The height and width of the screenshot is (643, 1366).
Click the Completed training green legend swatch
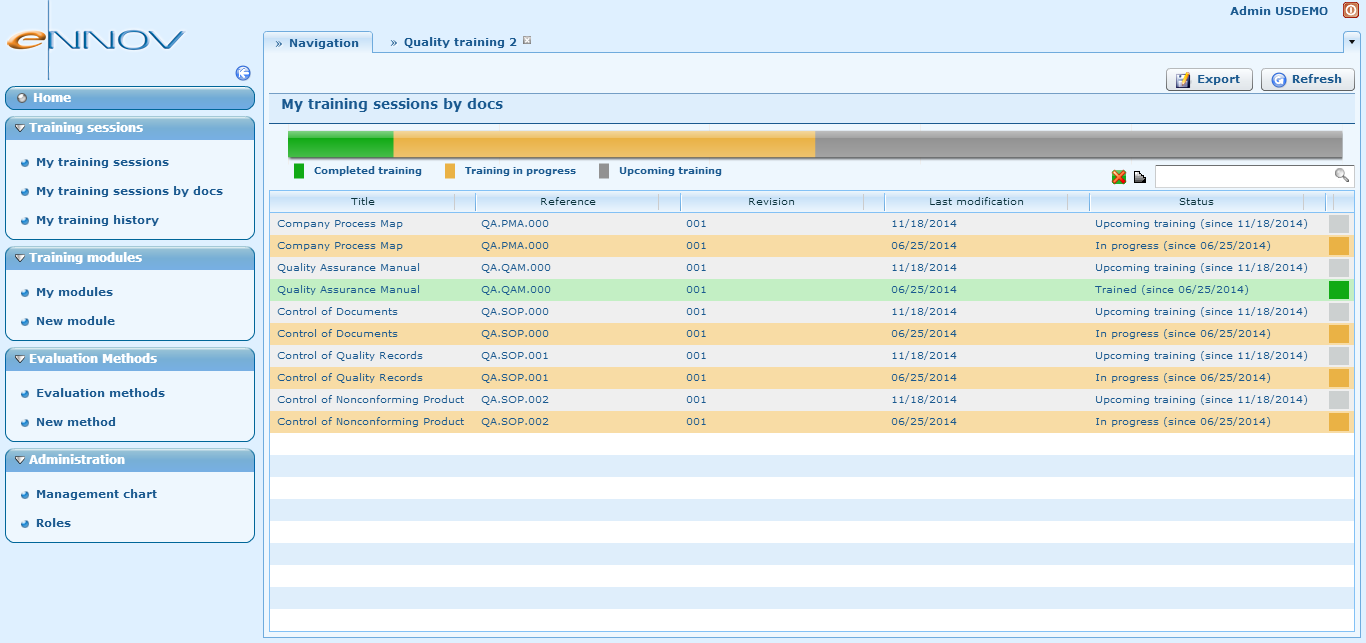(x=299, y=171)
